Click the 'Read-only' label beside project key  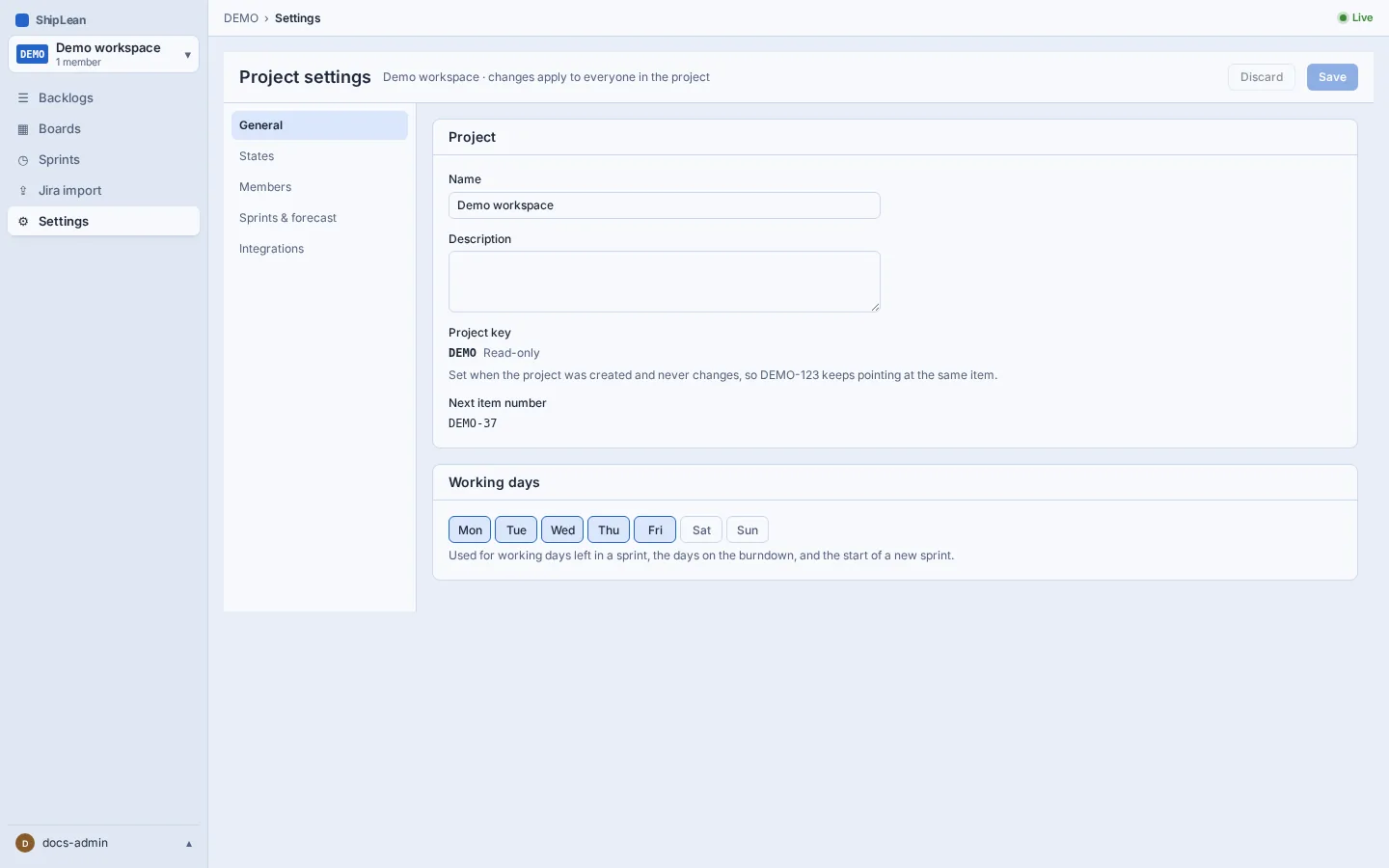(x=511, y=353)
